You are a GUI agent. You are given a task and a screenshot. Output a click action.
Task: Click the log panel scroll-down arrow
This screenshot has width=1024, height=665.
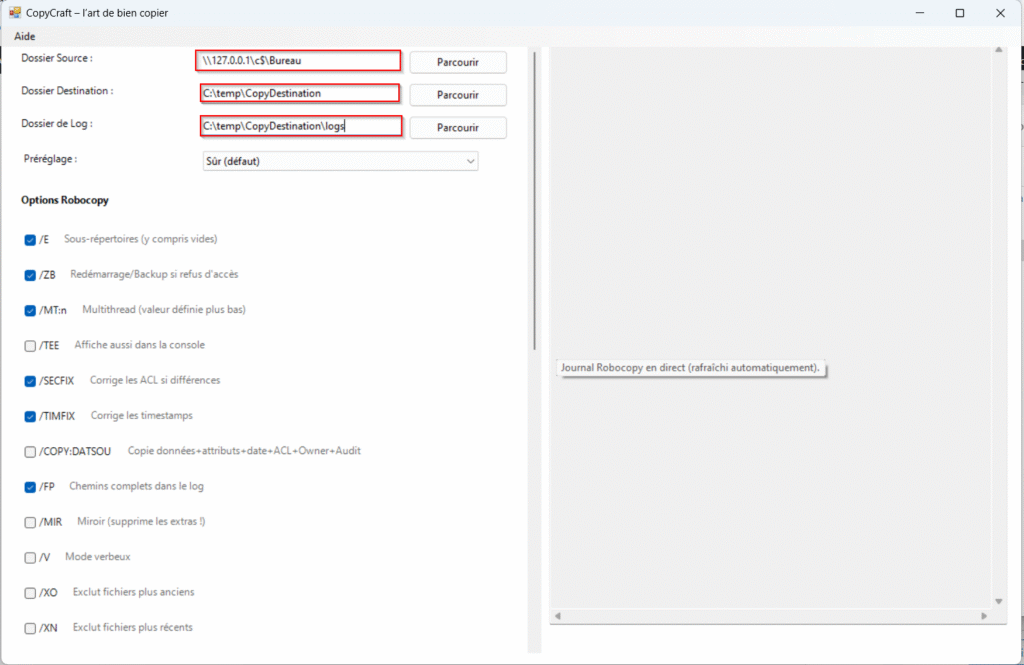[999, 601]
